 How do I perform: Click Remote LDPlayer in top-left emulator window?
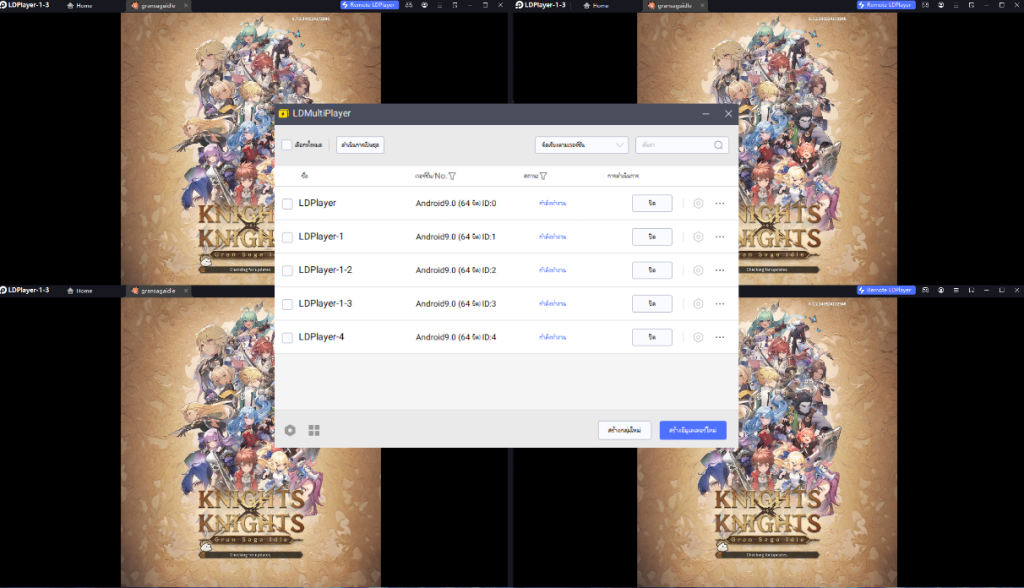pyautogui.click(x=368, y=5)
